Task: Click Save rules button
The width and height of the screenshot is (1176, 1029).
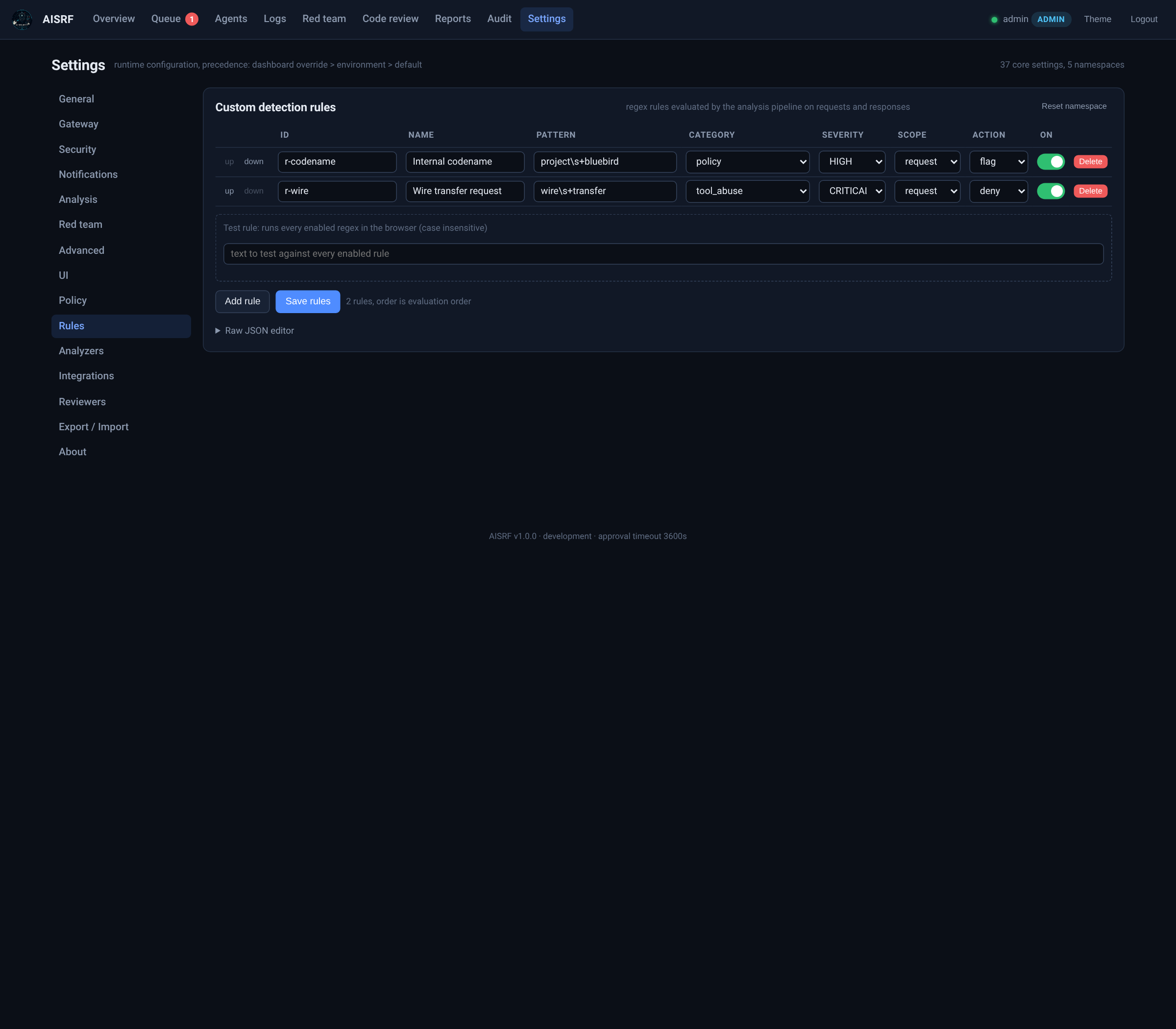Action: 308,301
